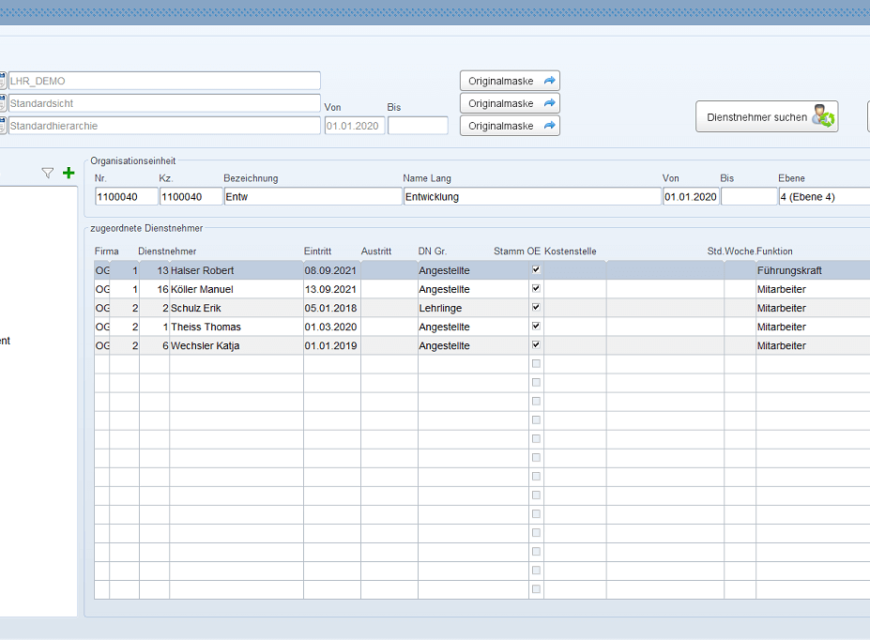Screen dimensions: 870x640
Task: Click person search icon on Dienstnehmer suchen
Action: pos(822,117)
